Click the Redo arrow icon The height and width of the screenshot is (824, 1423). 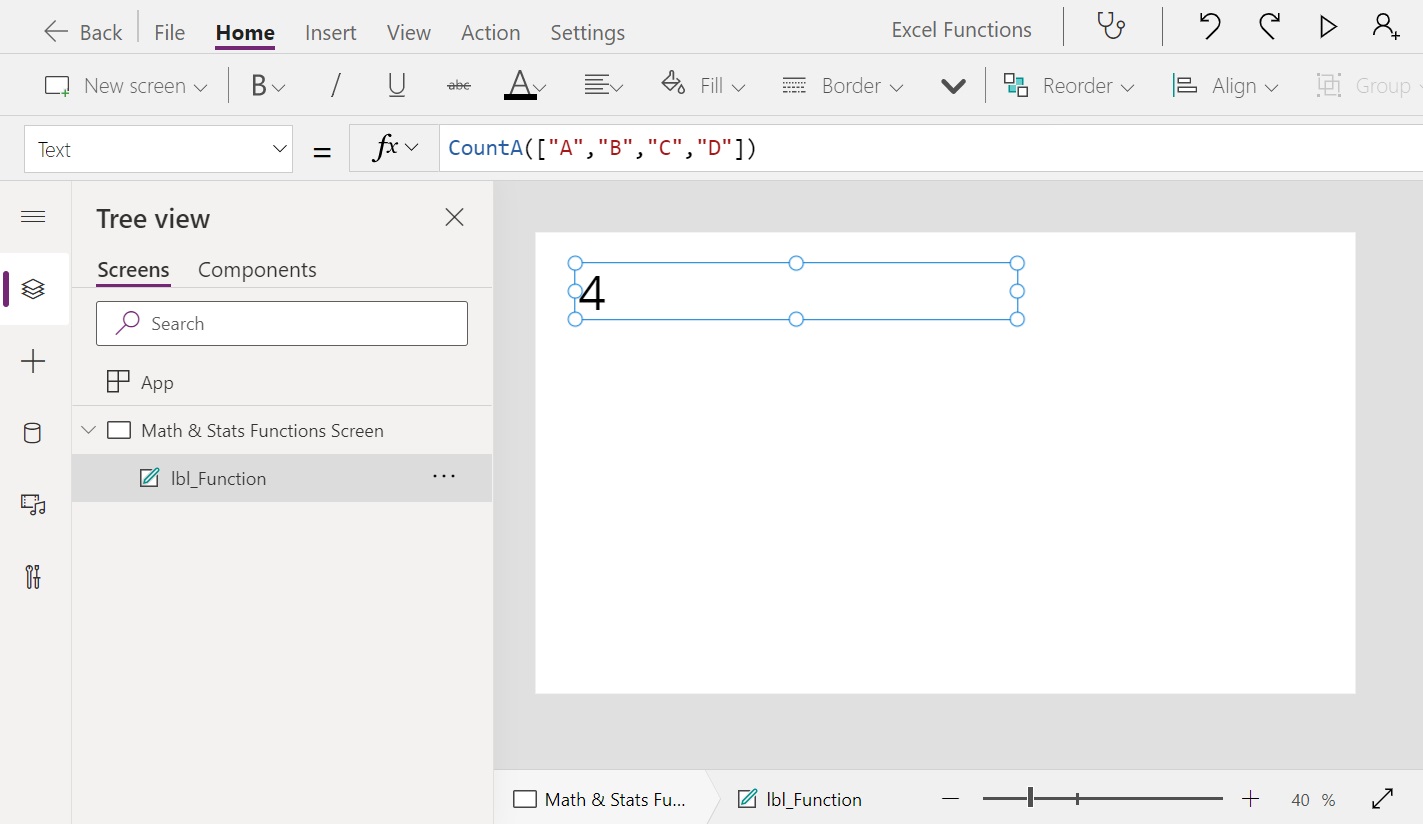coord(1269,27)
